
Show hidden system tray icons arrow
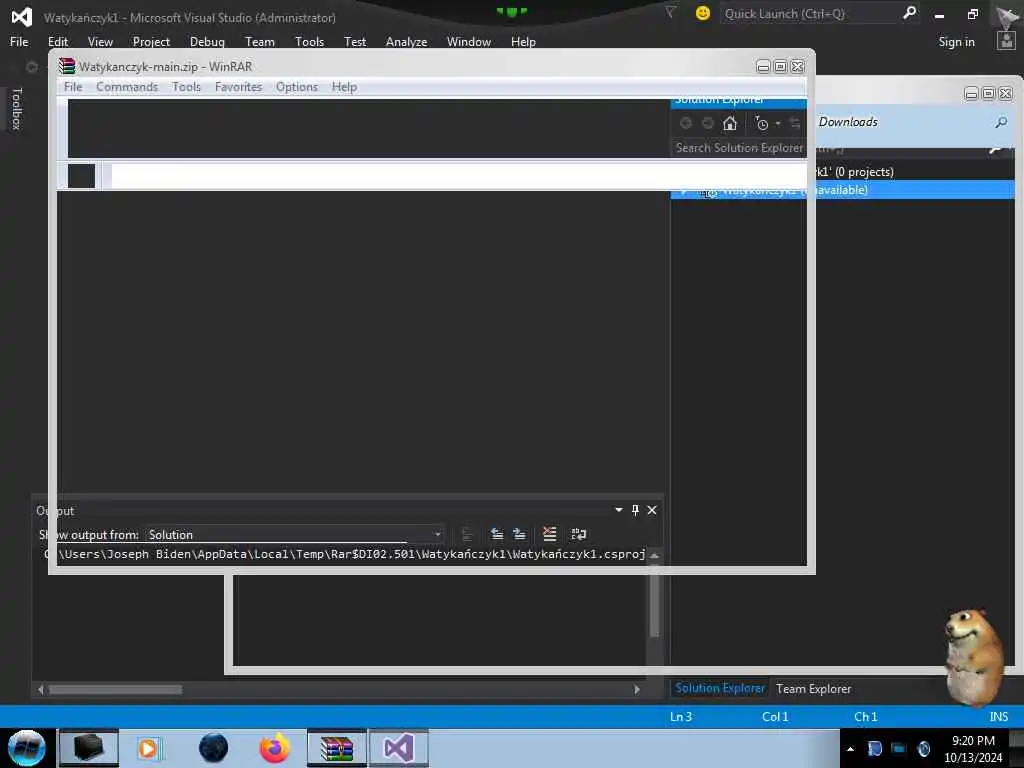click(850, 749)
